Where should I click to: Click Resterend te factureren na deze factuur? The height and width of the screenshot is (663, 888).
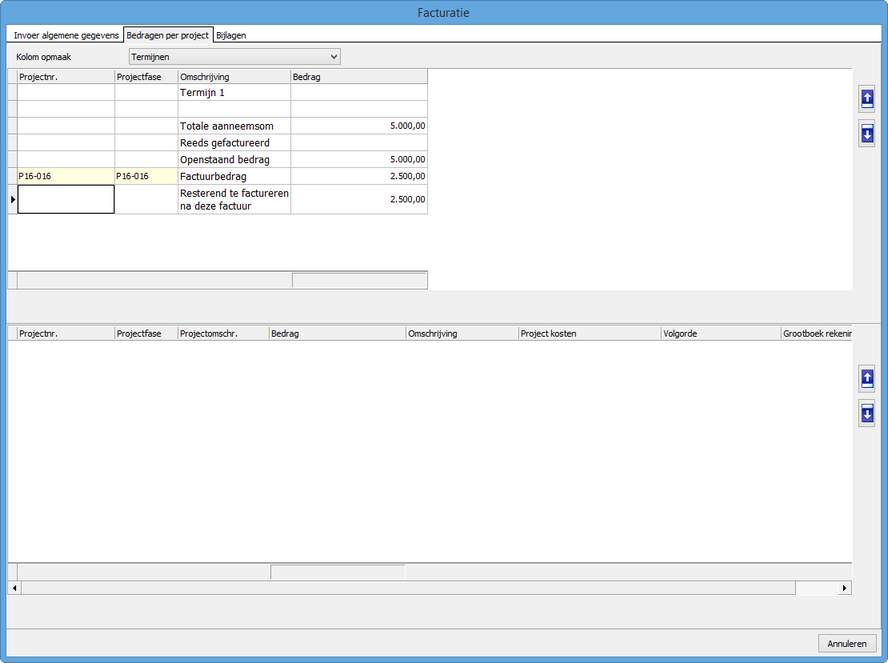point(234,199)
